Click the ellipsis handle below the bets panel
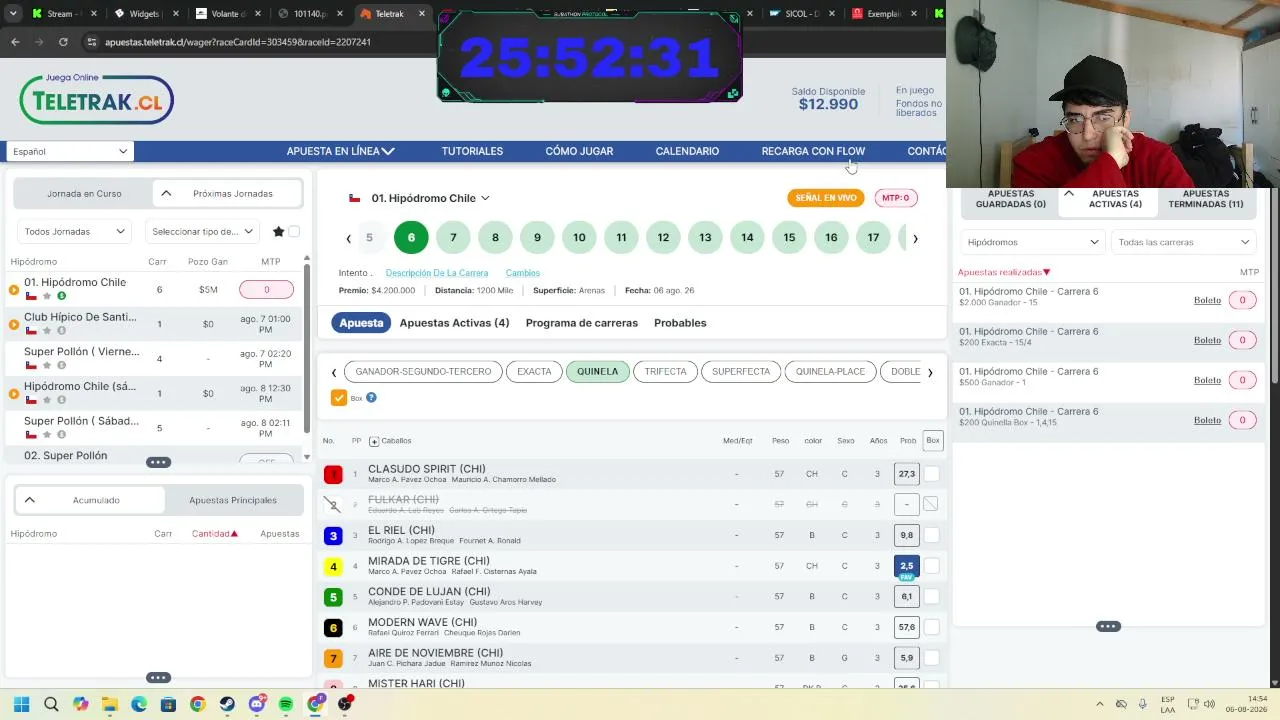This screenshot has width=1280, height=720. click(x=1108, y=627)
